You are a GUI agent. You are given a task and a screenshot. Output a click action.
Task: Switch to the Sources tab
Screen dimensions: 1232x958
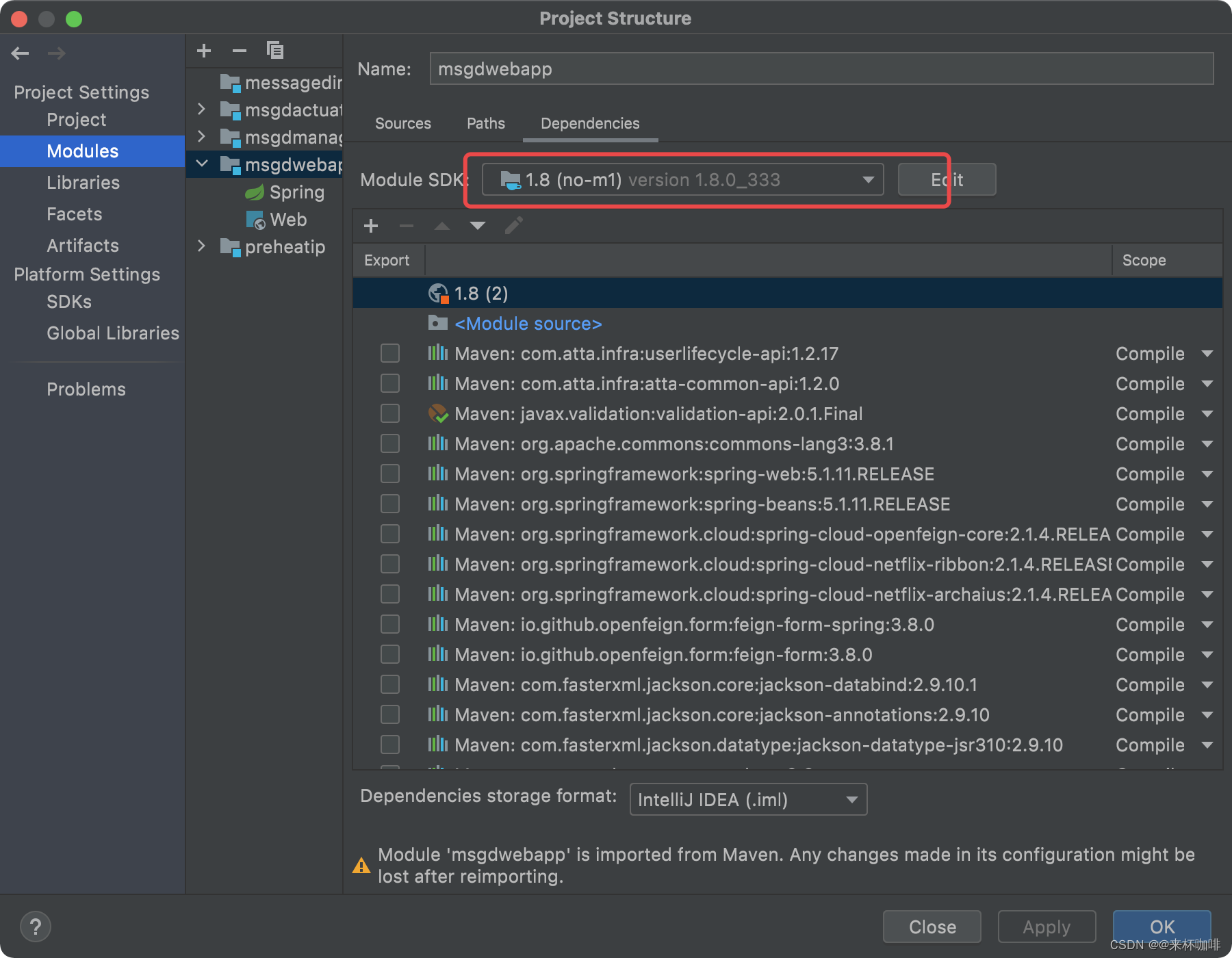[x=403, y=123]
